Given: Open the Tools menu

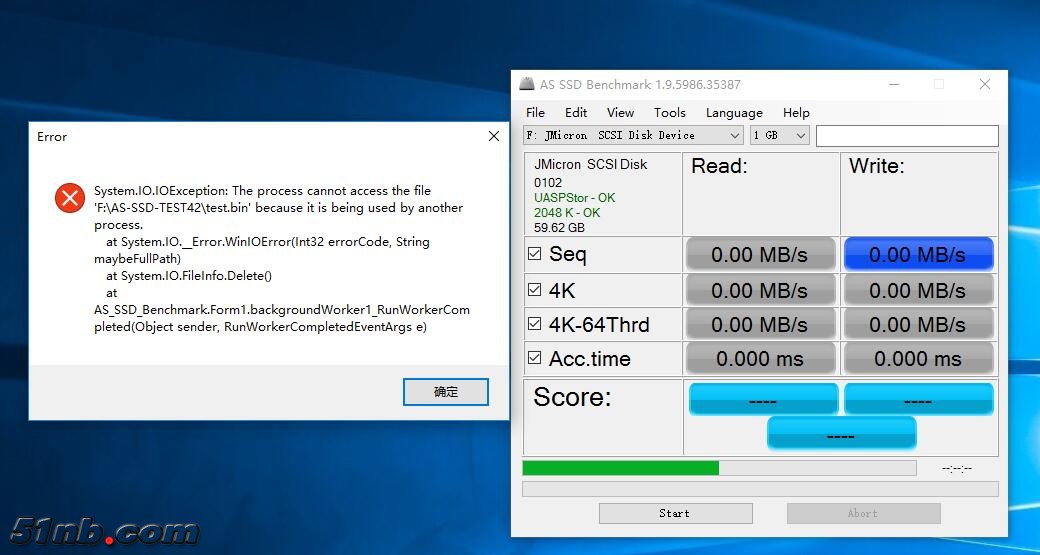Looking at the screenshot, I should point(669,113).
